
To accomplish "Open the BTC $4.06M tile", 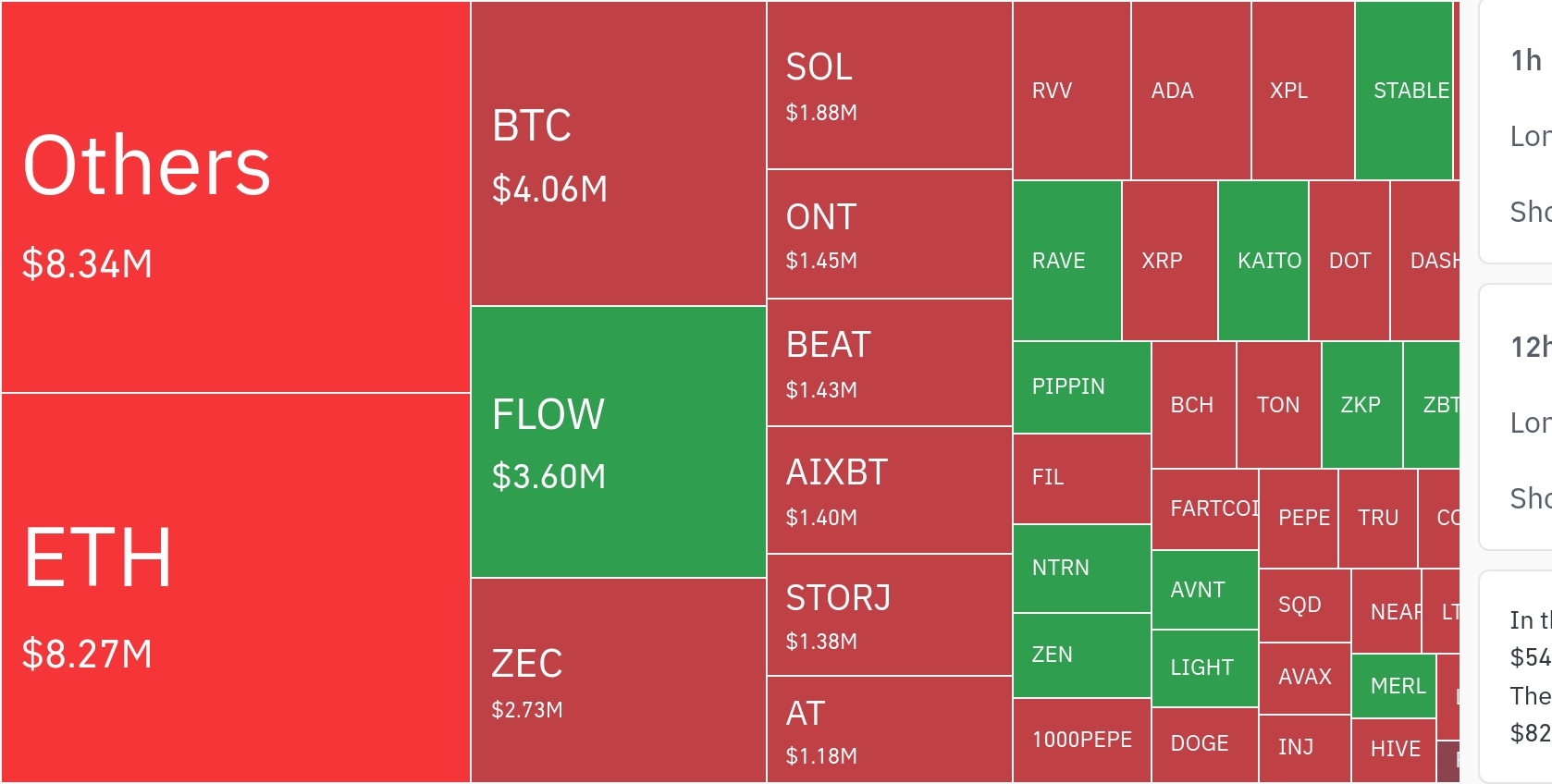I will pyautogui.click(x=618, y=153).
